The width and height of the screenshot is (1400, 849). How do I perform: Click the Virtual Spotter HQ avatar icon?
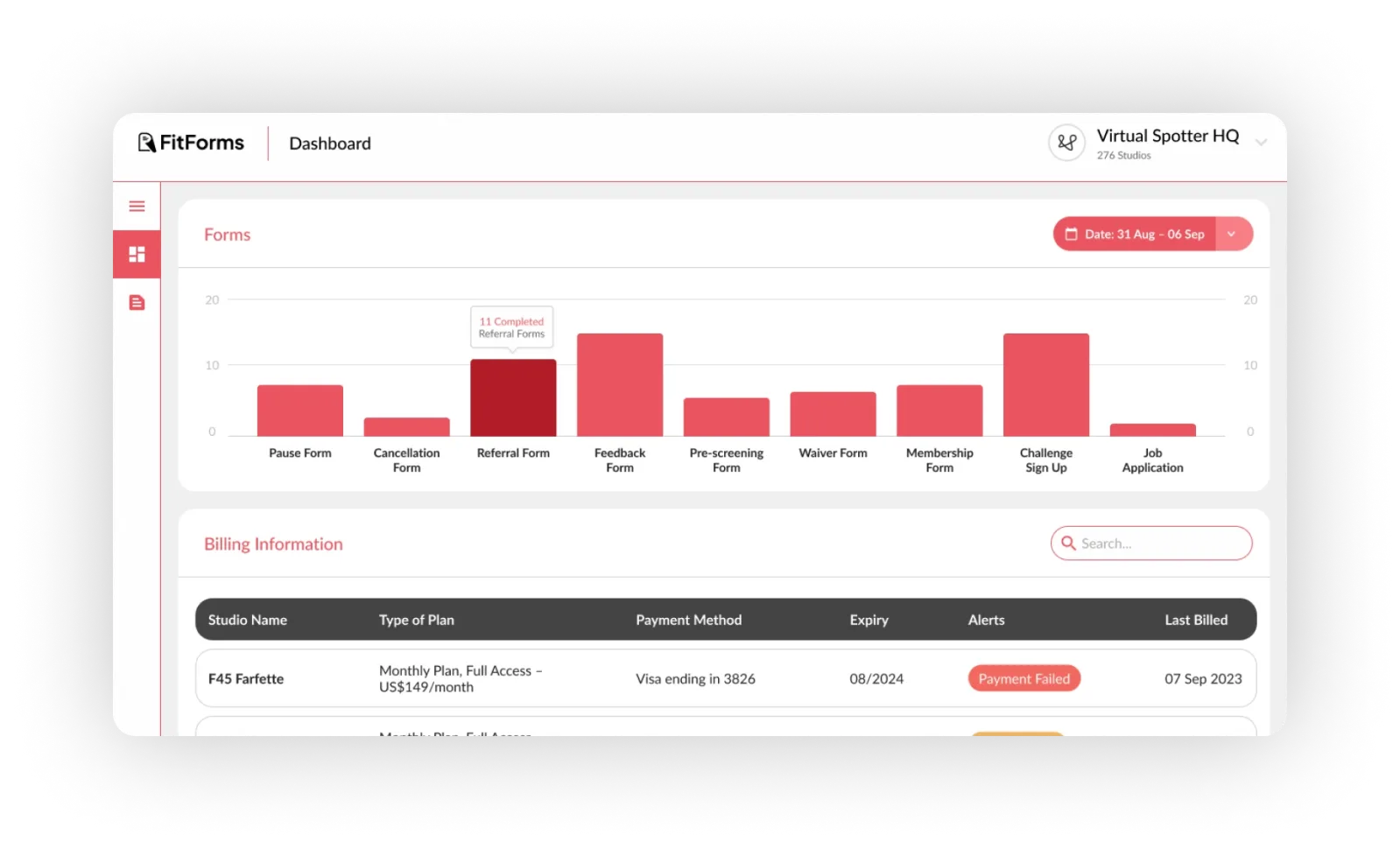click(x=1066, y=143)
